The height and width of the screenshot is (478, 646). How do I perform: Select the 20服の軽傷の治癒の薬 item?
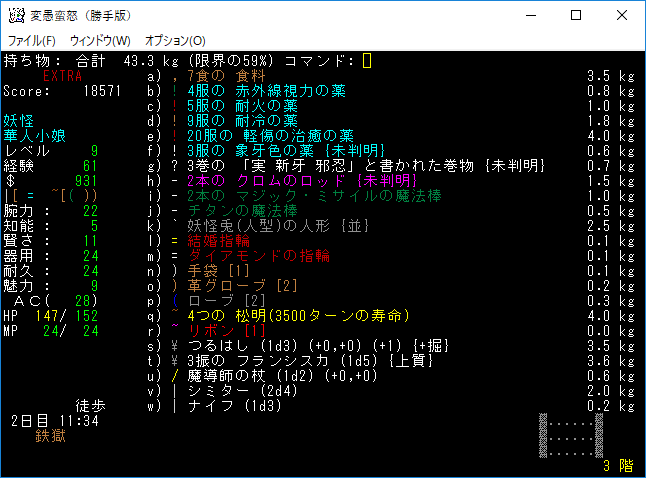[x=270, y=136]
